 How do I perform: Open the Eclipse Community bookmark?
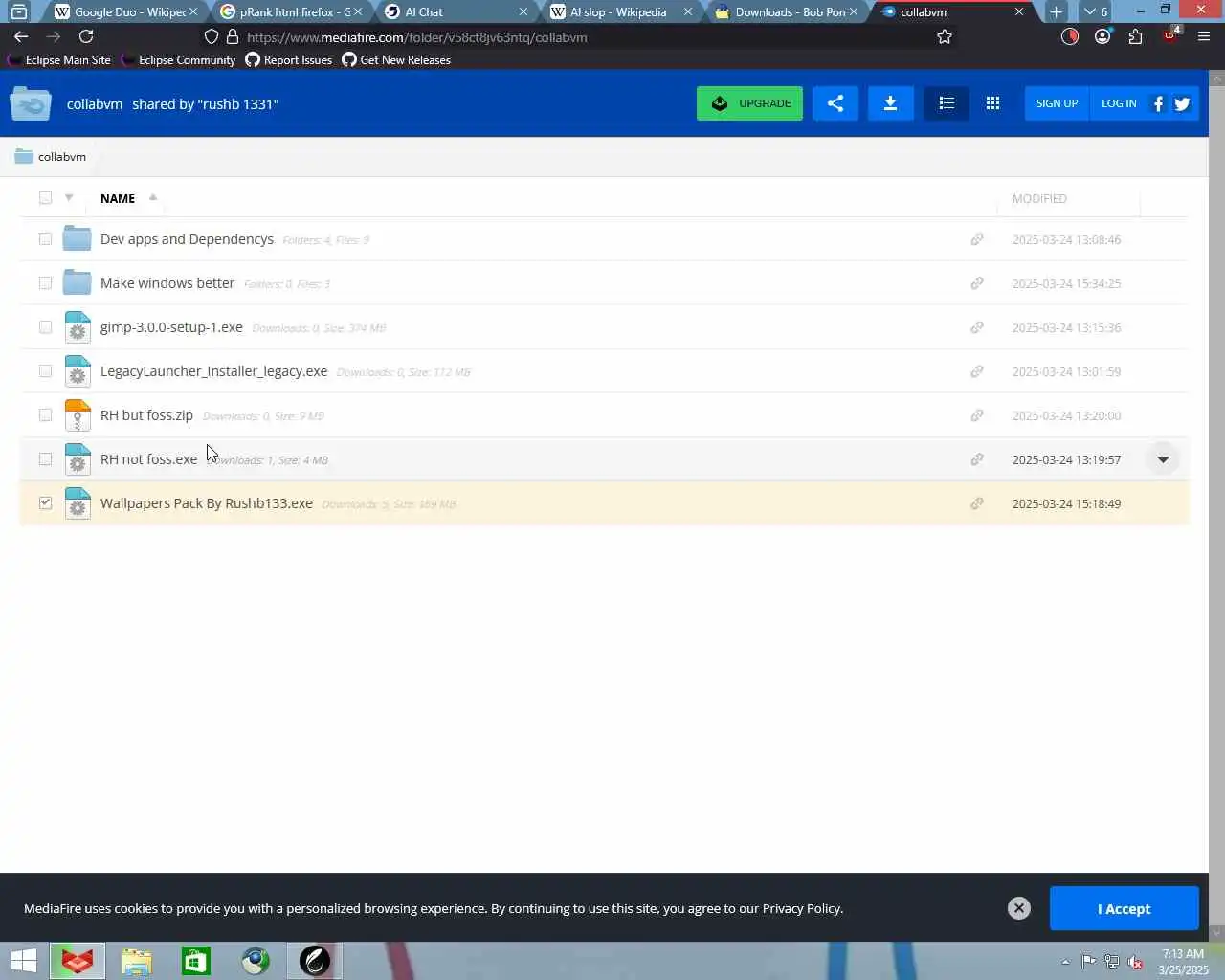tap(178, 59)
